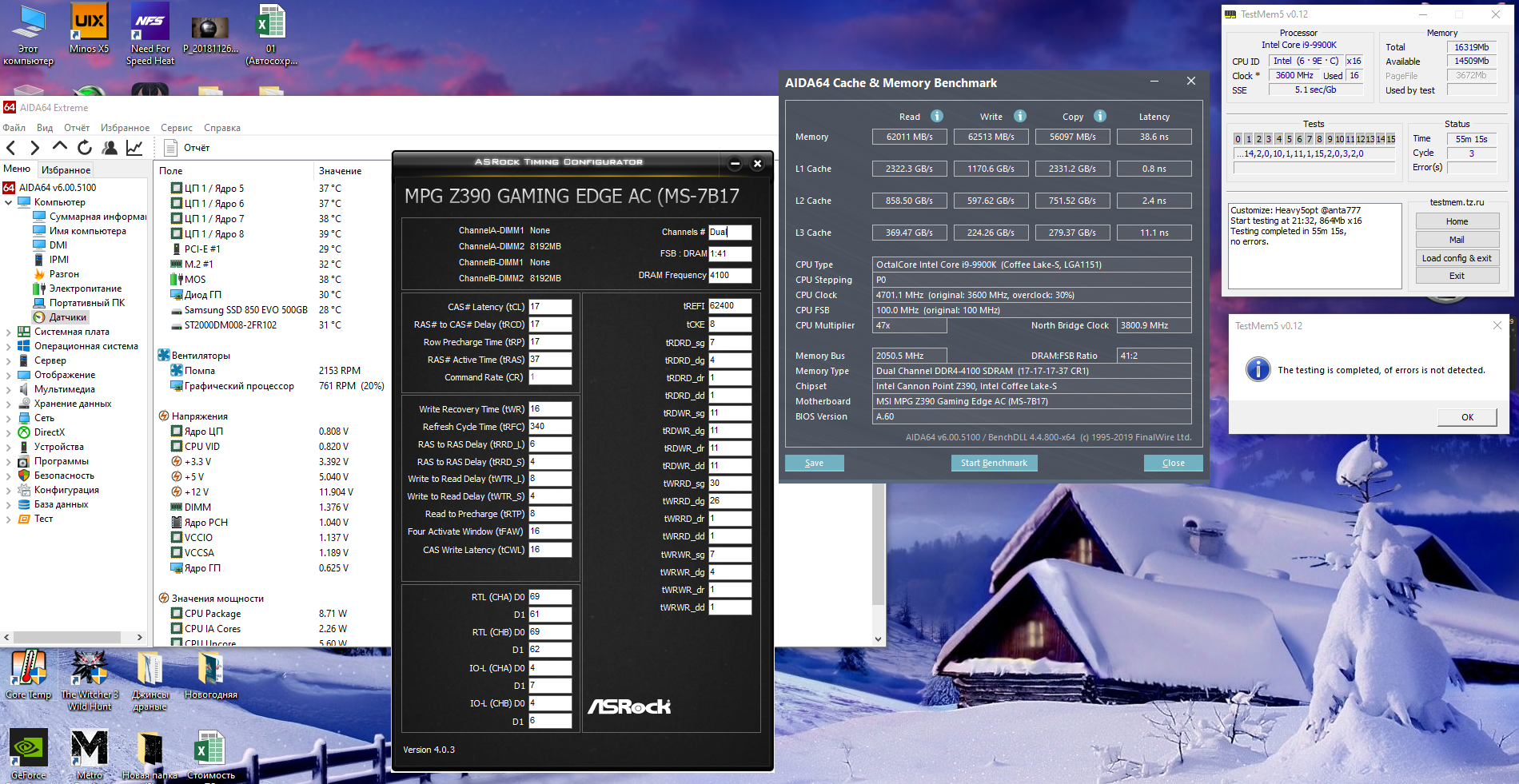The width and height of the screenshot is (1519, 784).
Task: Open the Справка menu in AIDA64
Action: pos(222,128)
